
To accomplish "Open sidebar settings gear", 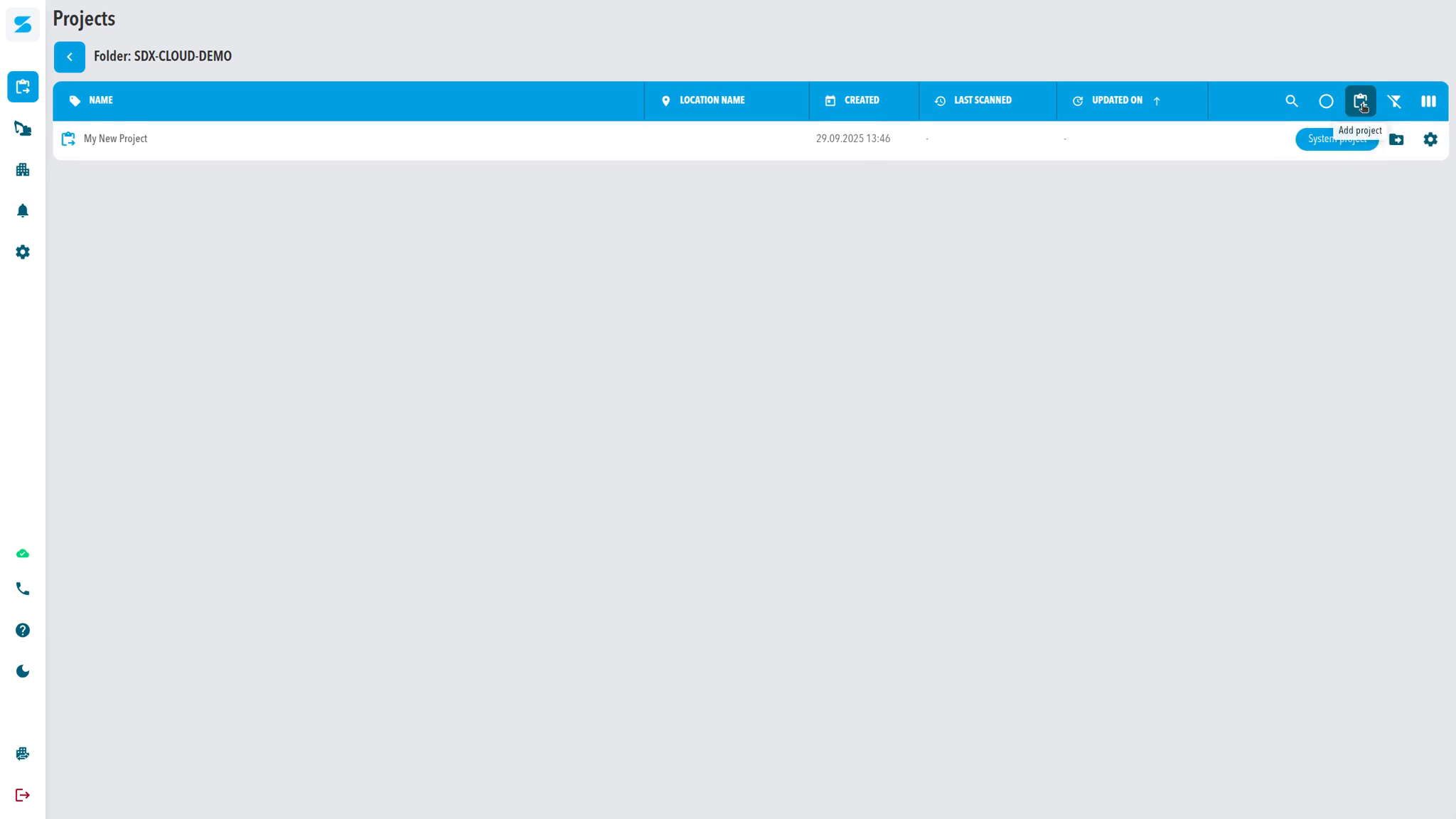I will [23, 252].
